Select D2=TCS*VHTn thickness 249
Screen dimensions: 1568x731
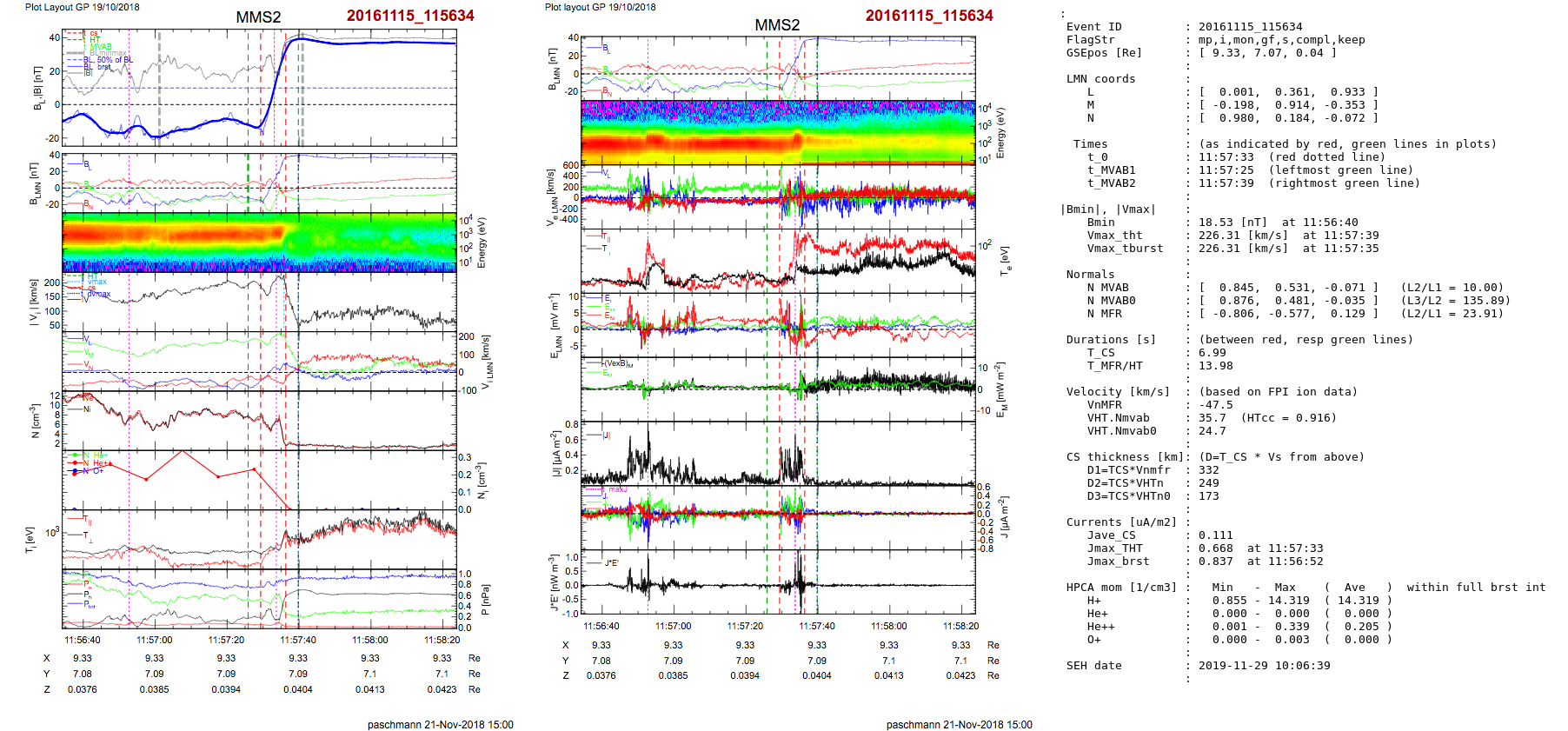[x=1153, y=483]
